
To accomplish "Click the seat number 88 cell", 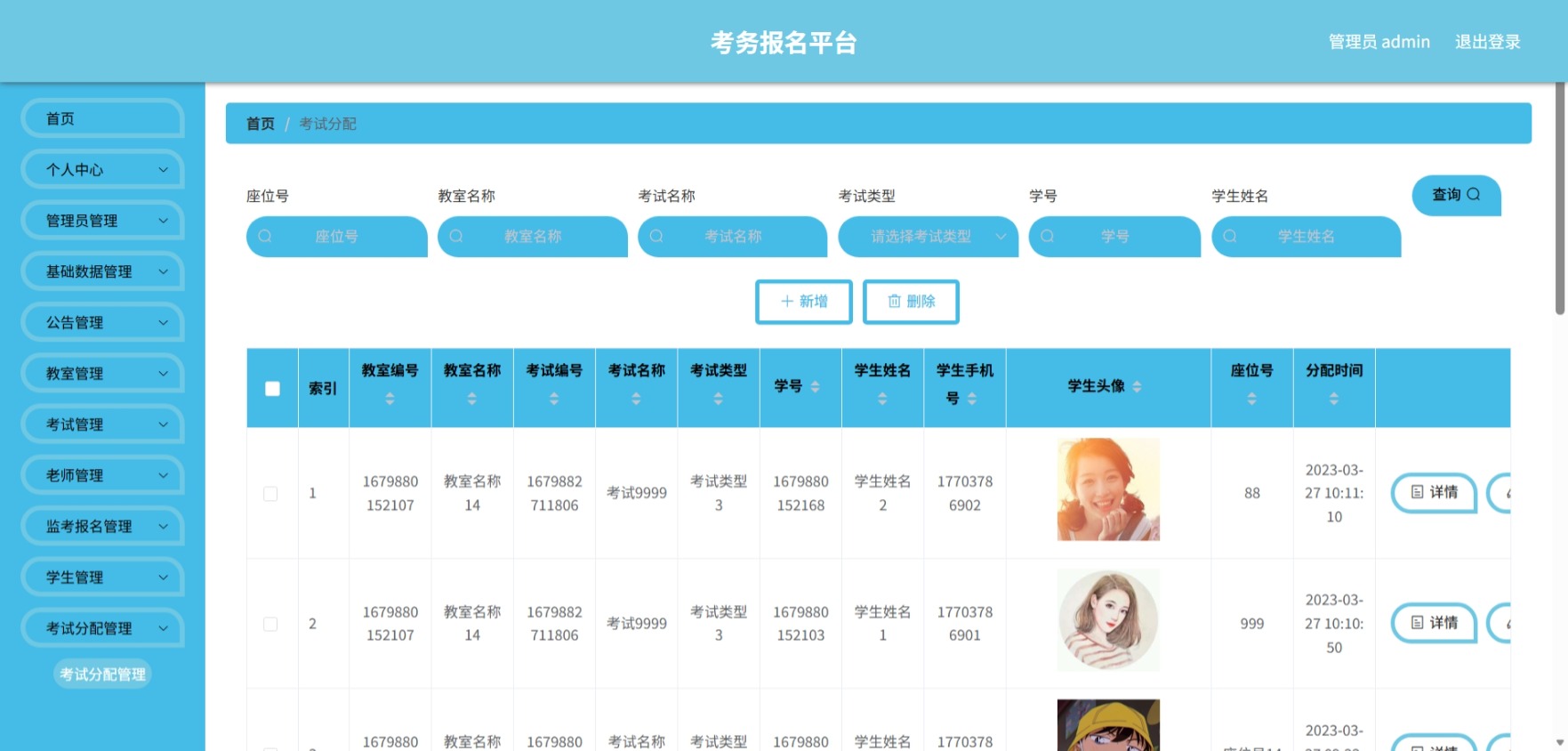I will 1251,493.
